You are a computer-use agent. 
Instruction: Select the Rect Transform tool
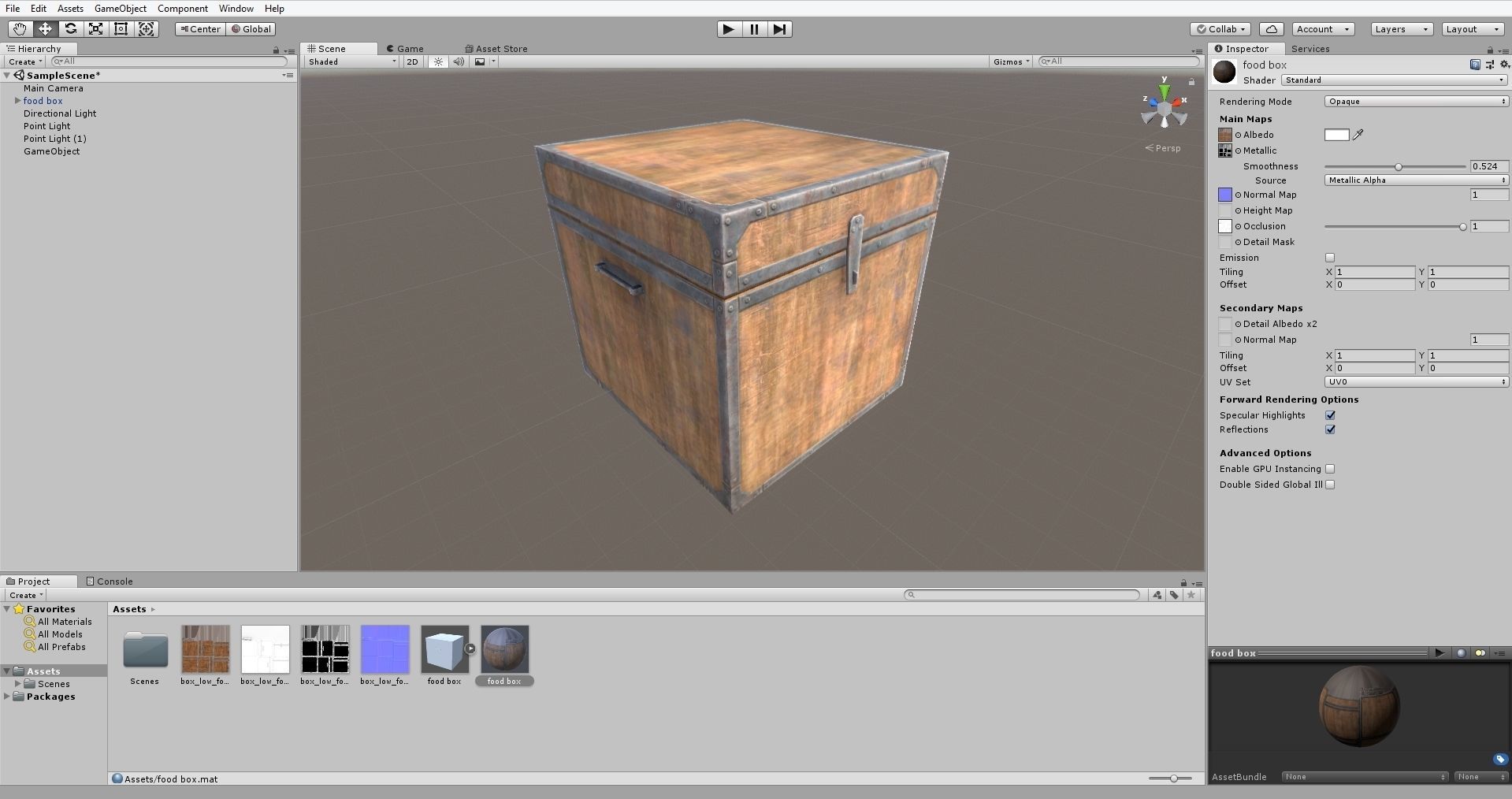coord(121,29)
